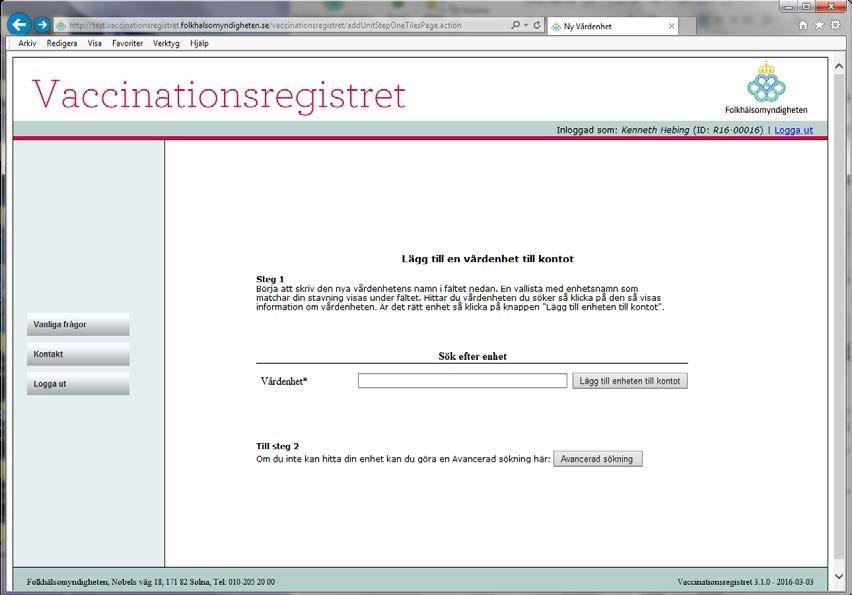
Task: Open Avancerad sökning
Action: point(598,459)
